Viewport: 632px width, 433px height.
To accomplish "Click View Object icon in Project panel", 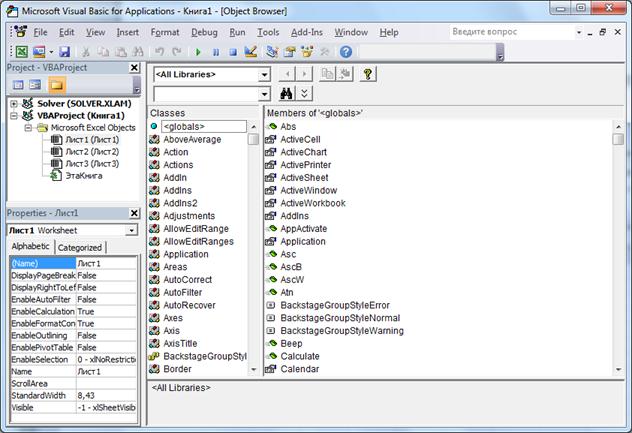I will [x=35, y=85].
